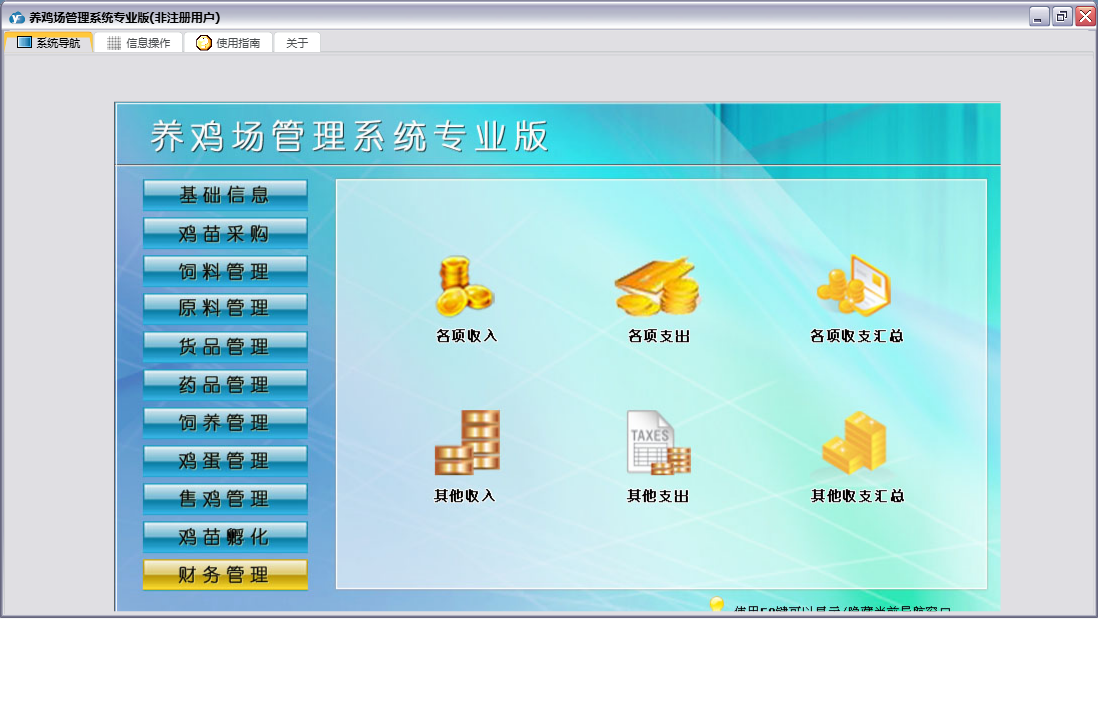Switch to the 信息操作 tab

pyautogui.click(x=139, y=43)
